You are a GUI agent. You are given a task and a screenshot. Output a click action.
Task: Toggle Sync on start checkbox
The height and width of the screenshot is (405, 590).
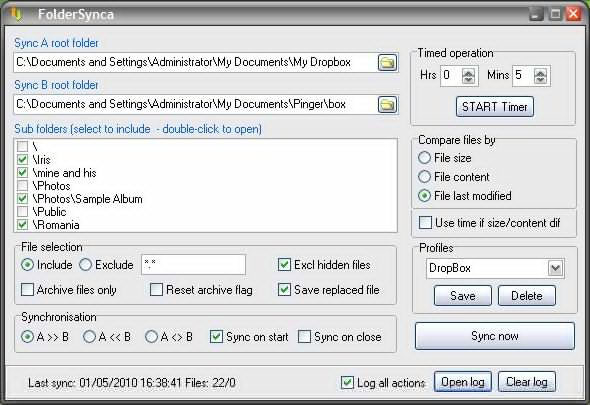click(216, 336)
